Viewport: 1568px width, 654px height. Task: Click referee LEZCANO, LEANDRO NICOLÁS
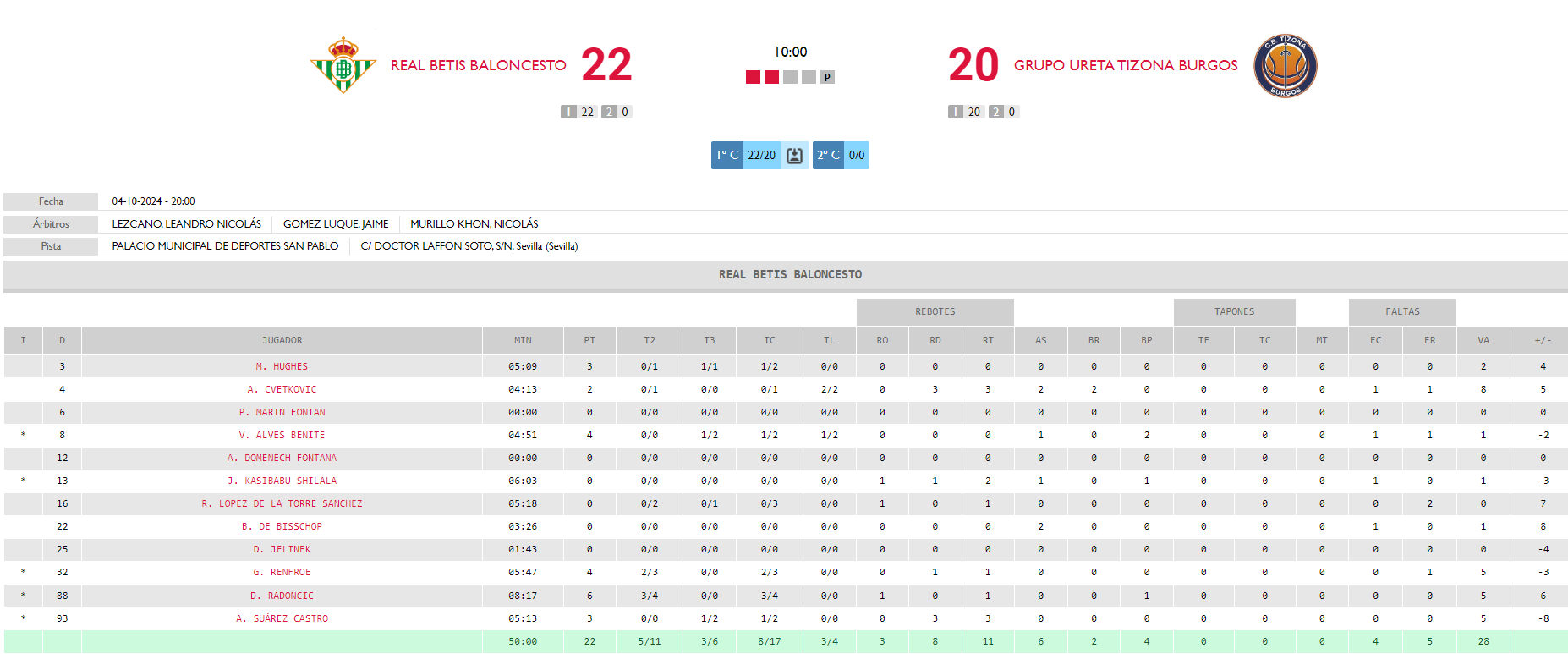tap(187, 224)
